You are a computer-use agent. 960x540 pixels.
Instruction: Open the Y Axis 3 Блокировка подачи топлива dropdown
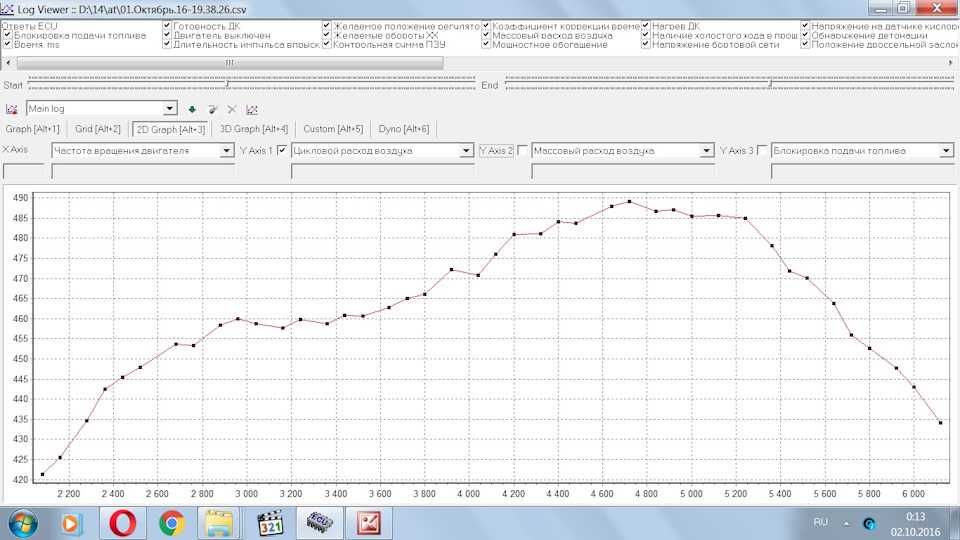(x=946, y=151)
